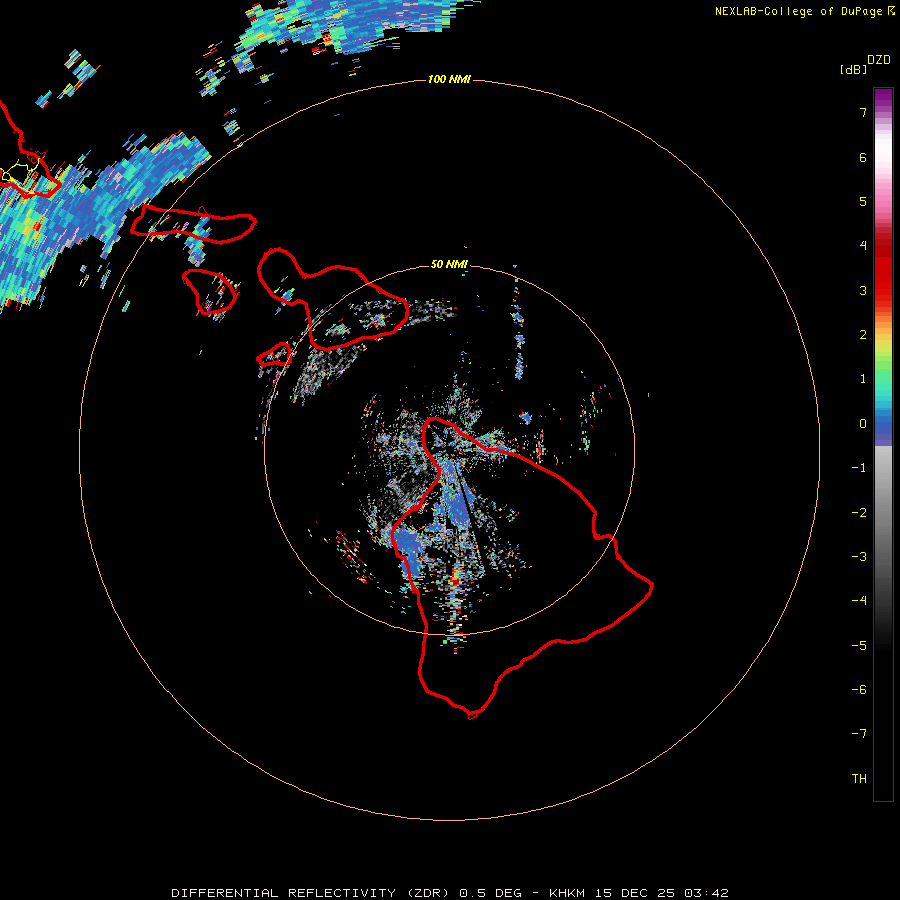The width and height of the screenshot is (900, 900).
Task: Click the 15 DEC 25 03:42 timestamp
Action: coord(661,893)
